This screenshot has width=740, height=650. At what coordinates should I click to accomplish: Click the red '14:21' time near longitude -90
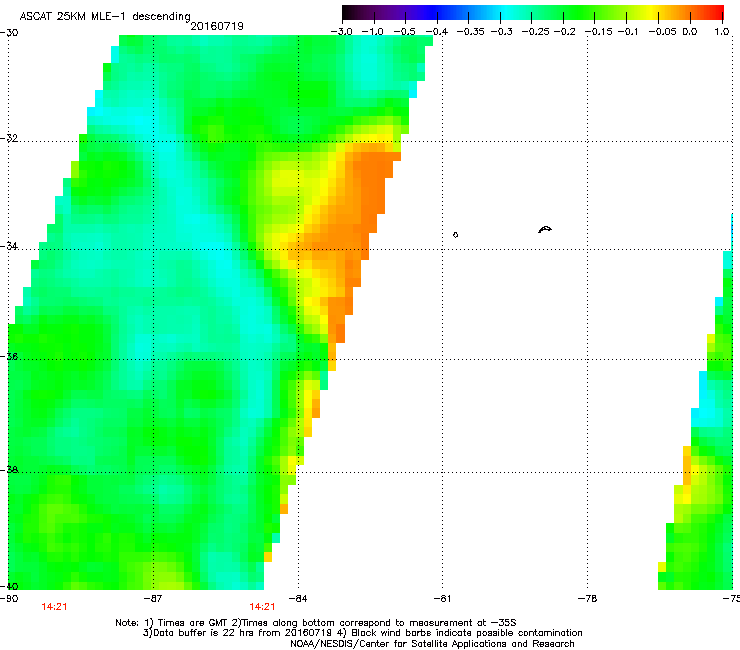54,607
